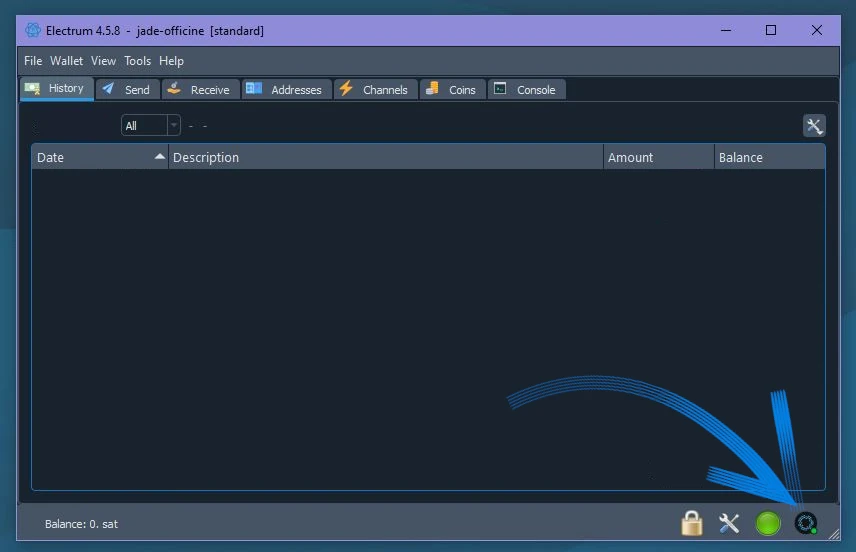Open the Coins tab
The width and height of the screenshot is (856, 552).
[451, 90]
